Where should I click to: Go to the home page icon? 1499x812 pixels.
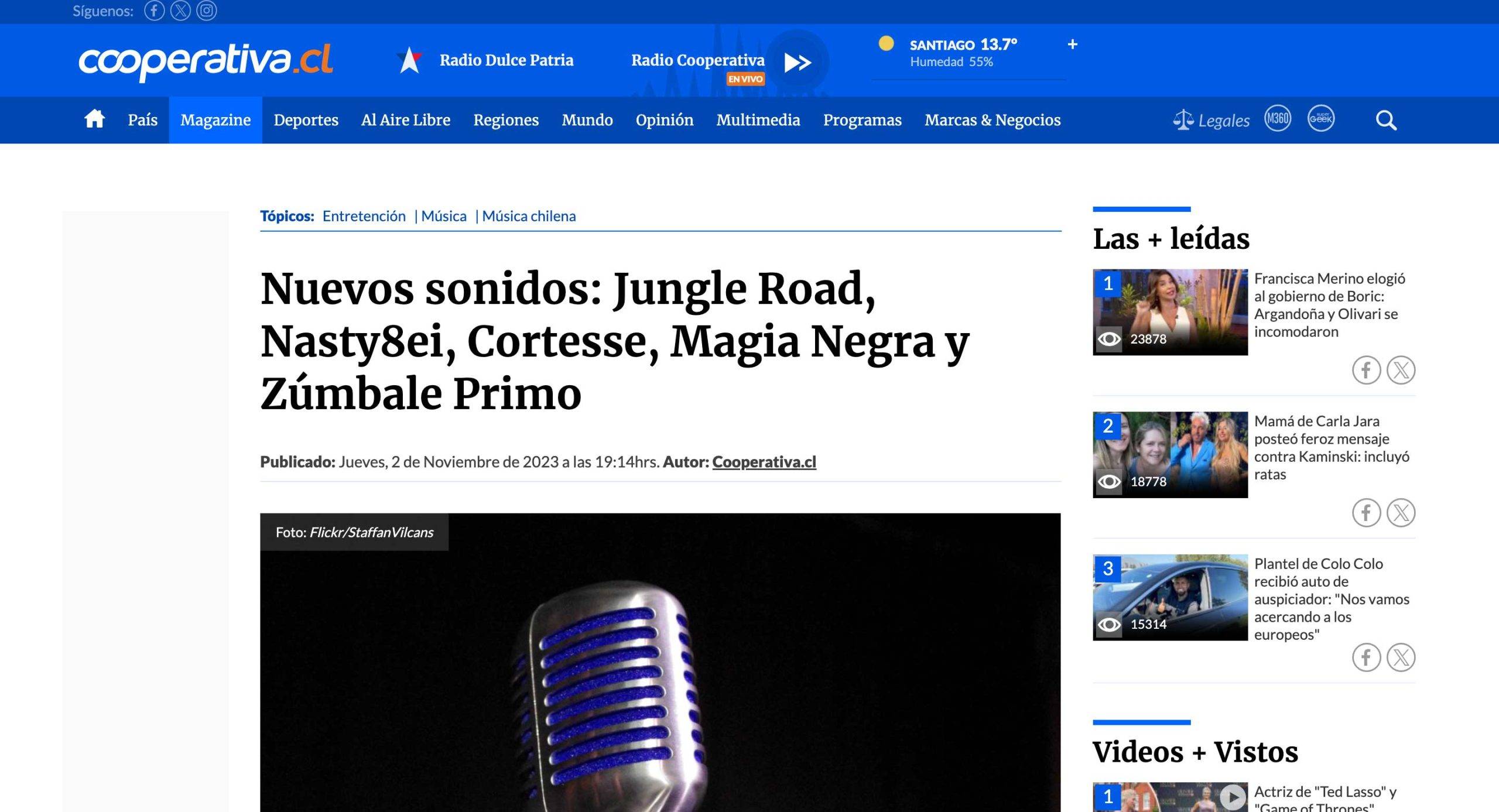(94, 119)
